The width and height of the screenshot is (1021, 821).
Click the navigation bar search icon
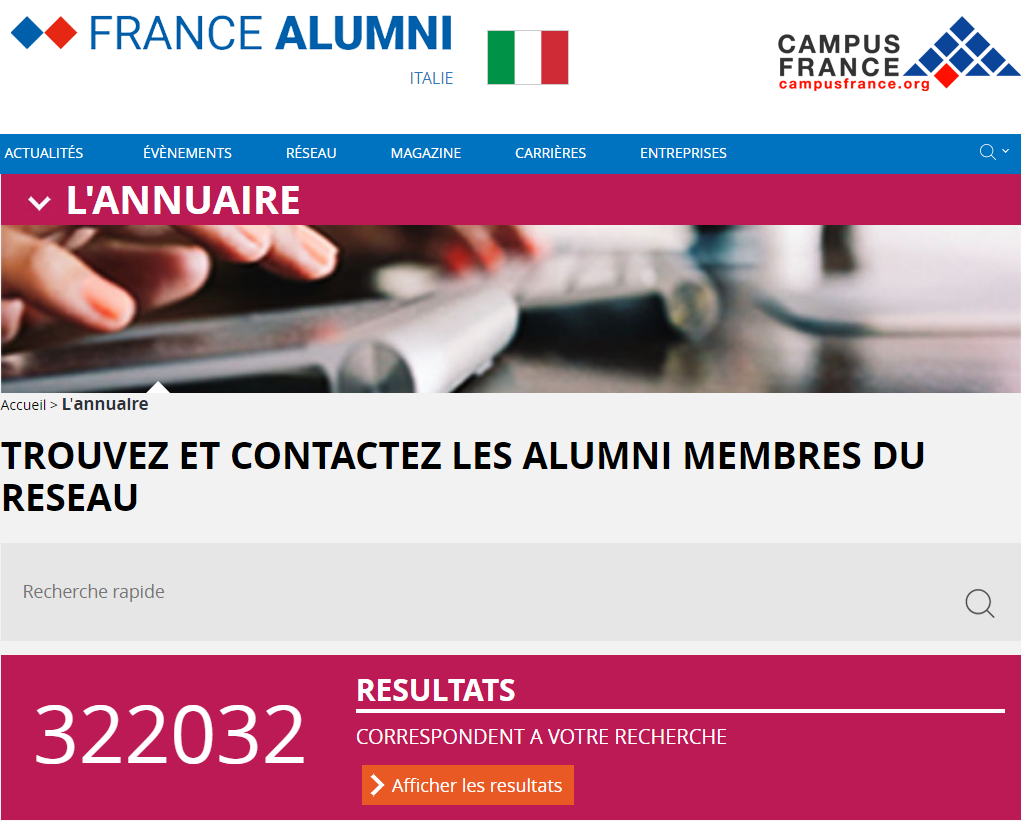click(987, 152)
